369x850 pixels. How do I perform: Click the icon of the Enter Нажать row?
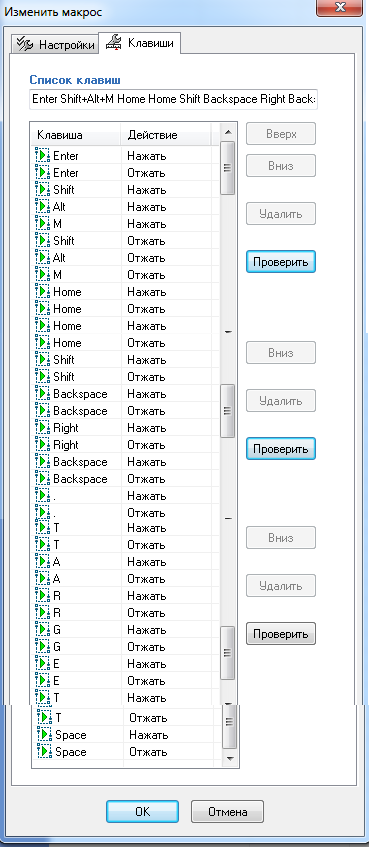pyautogui.click(x=42, y=156)
